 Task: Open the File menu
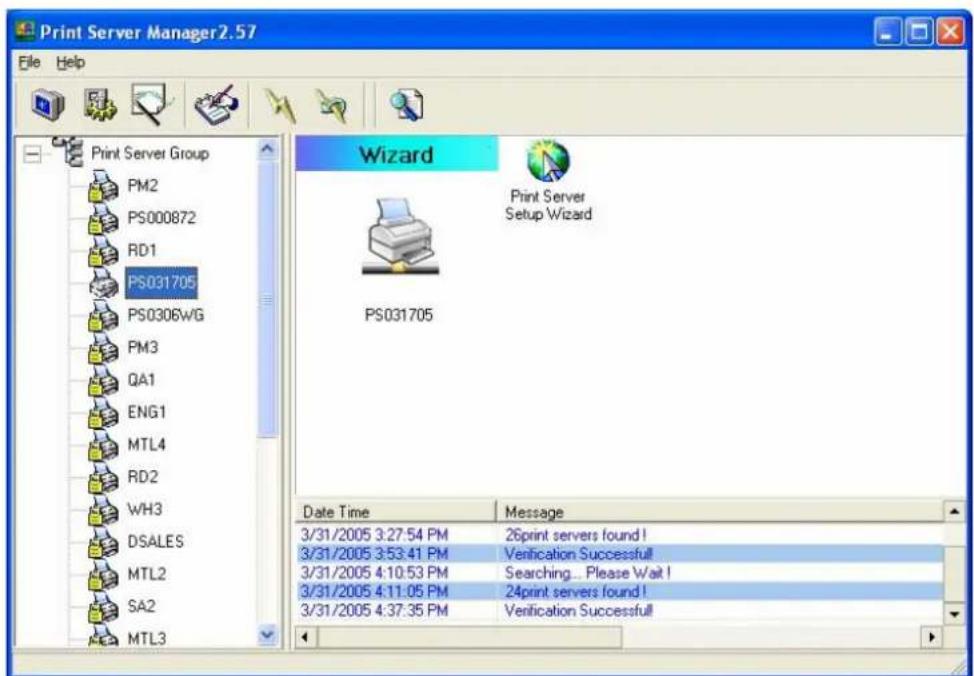pyautogui.click(x=29, y=63)
